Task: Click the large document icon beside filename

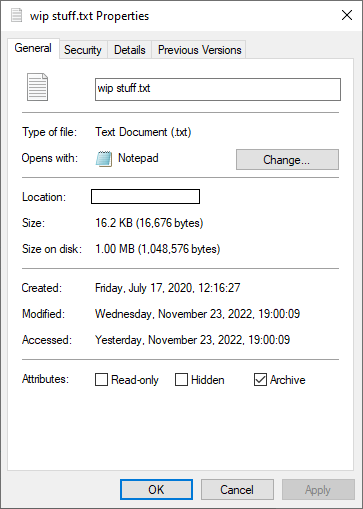Action: pyautogui.click(x=37, y=87)
